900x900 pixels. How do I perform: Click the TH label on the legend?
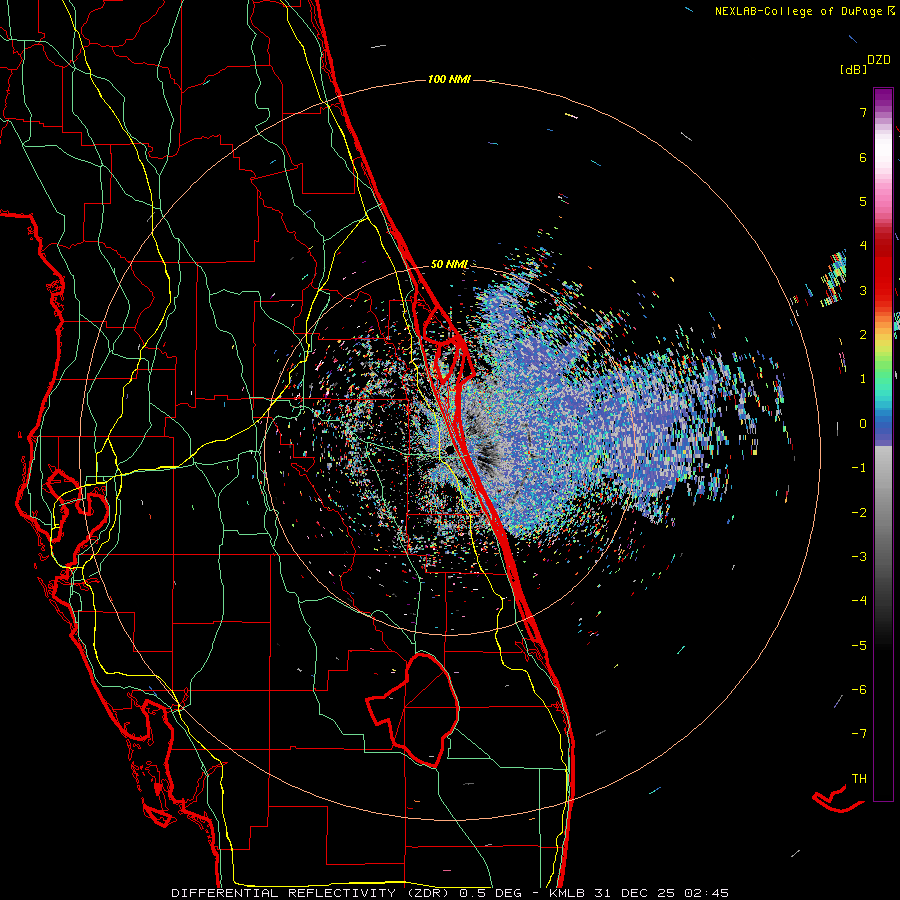point(859,779)
